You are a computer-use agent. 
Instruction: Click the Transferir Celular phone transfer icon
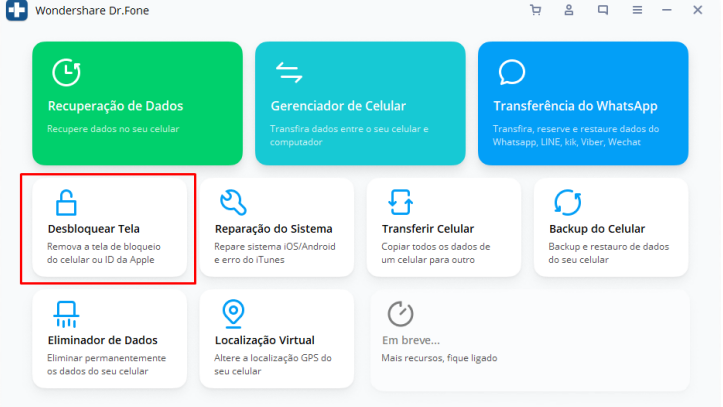(x=400, y=202)
